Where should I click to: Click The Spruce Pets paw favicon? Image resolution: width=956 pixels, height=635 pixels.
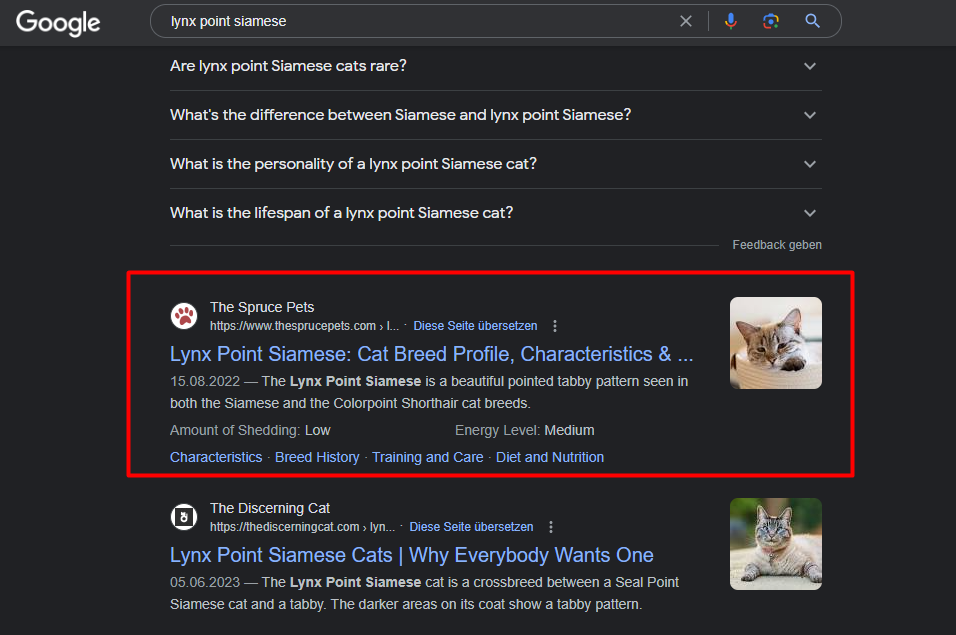click(x=184, y=316)
